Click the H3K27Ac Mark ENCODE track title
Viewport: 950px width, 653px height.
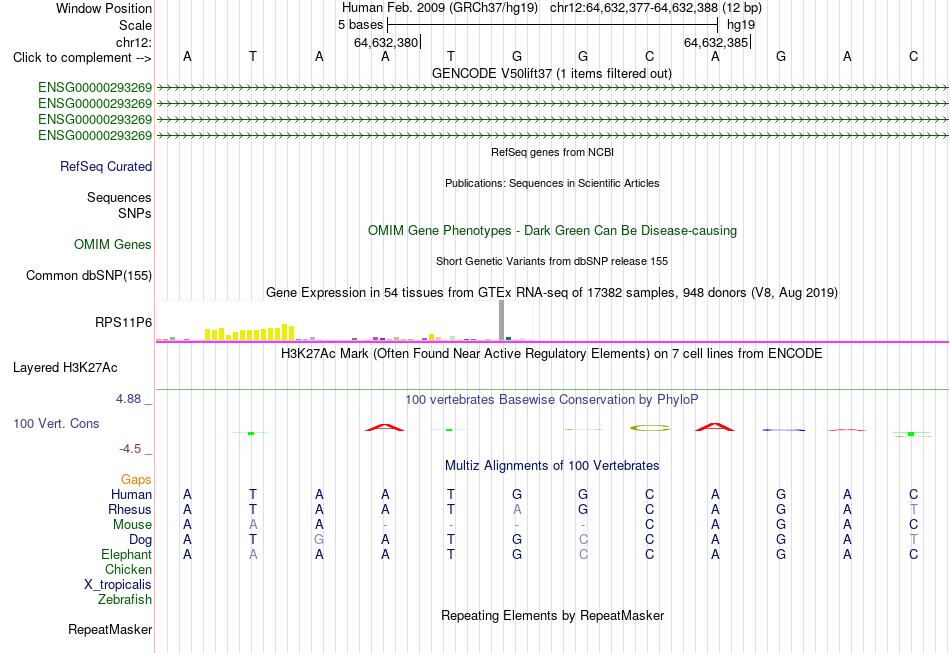pos(552,354)
